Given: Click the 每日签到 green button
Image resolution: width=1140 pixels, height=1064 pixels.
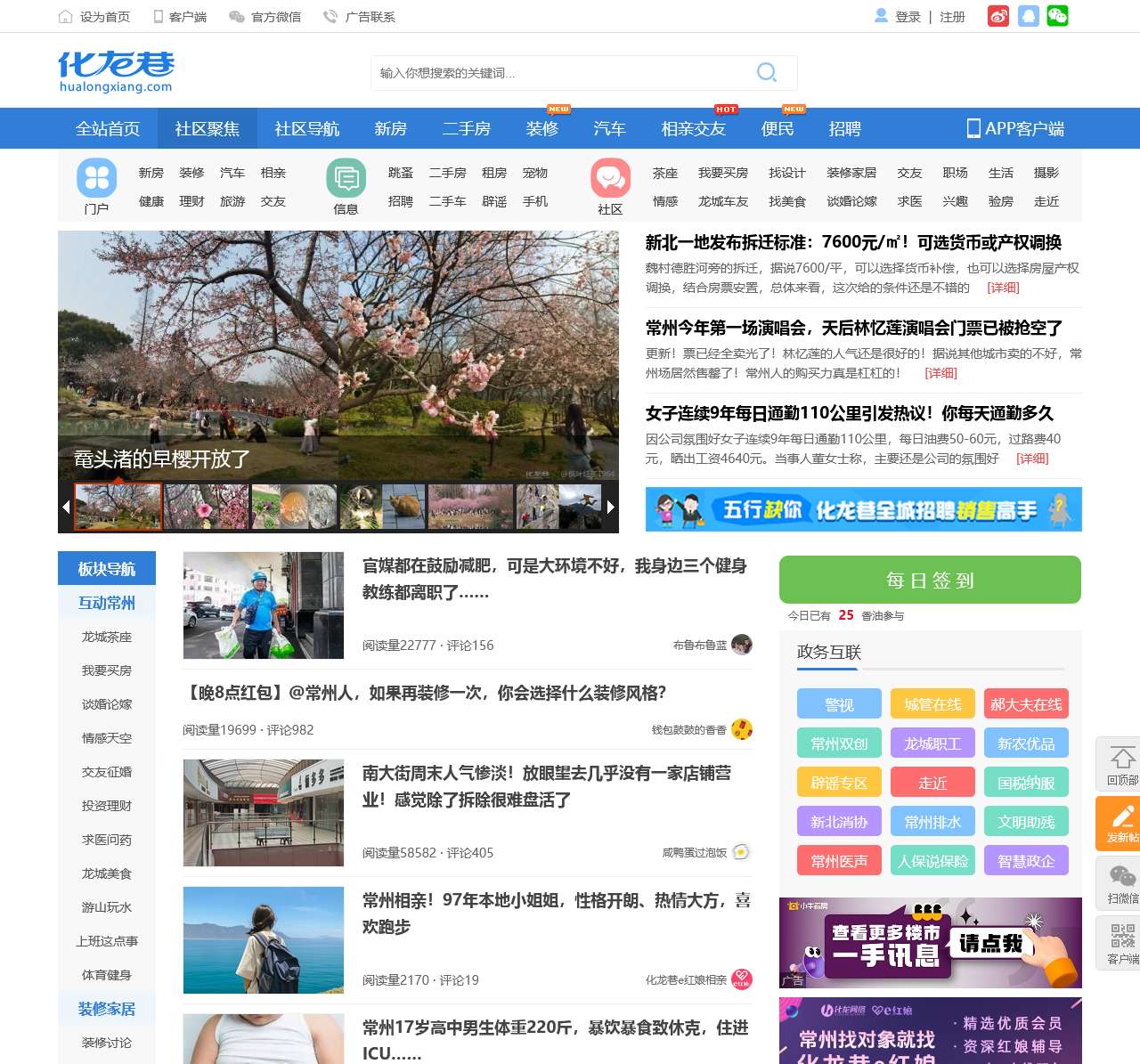Looking at the screenshot, I should pyautogui.click(x=930, y=580).
